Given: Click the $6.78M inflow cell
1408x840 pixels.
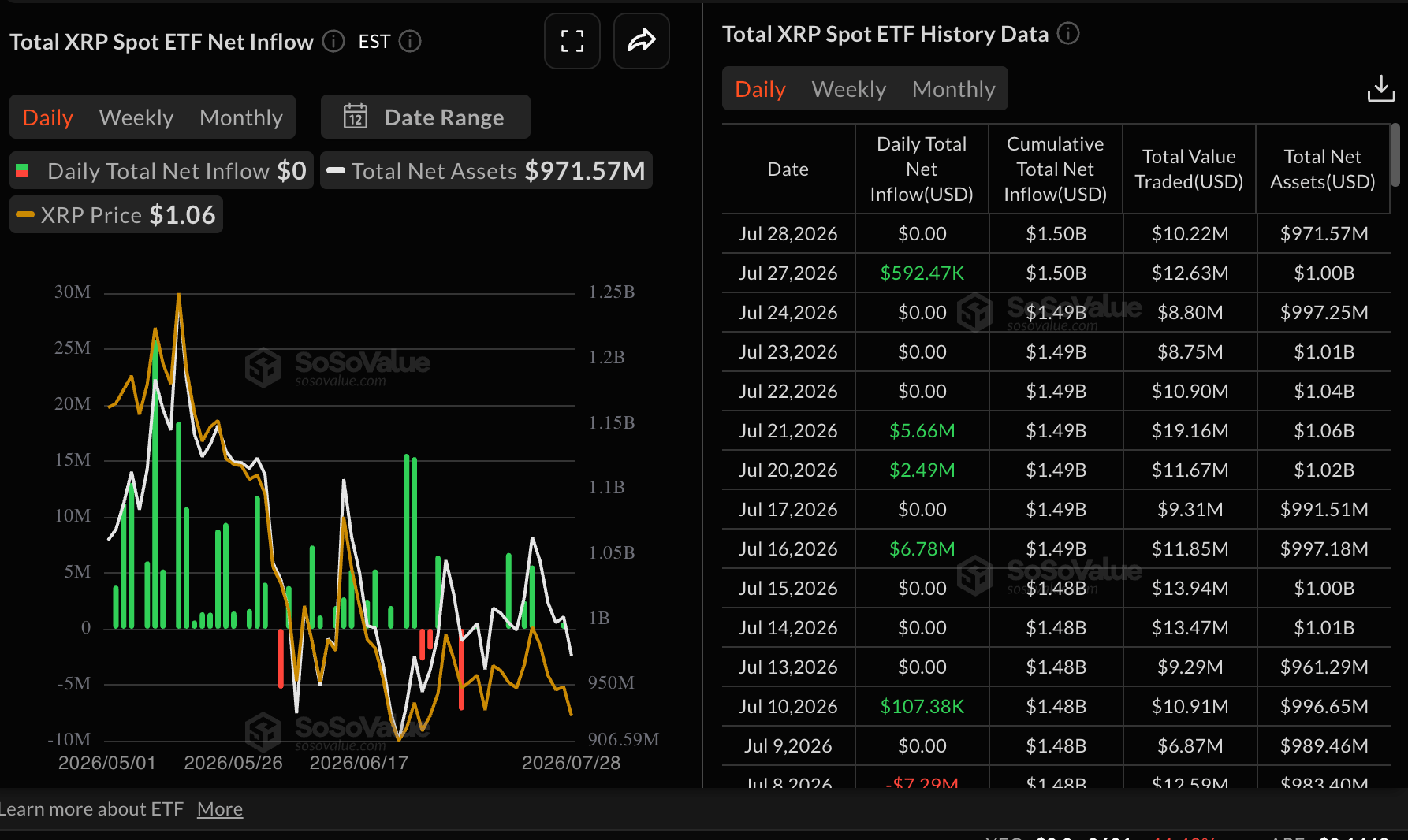Looking at the screenshot, I should [x=922, y=548].
